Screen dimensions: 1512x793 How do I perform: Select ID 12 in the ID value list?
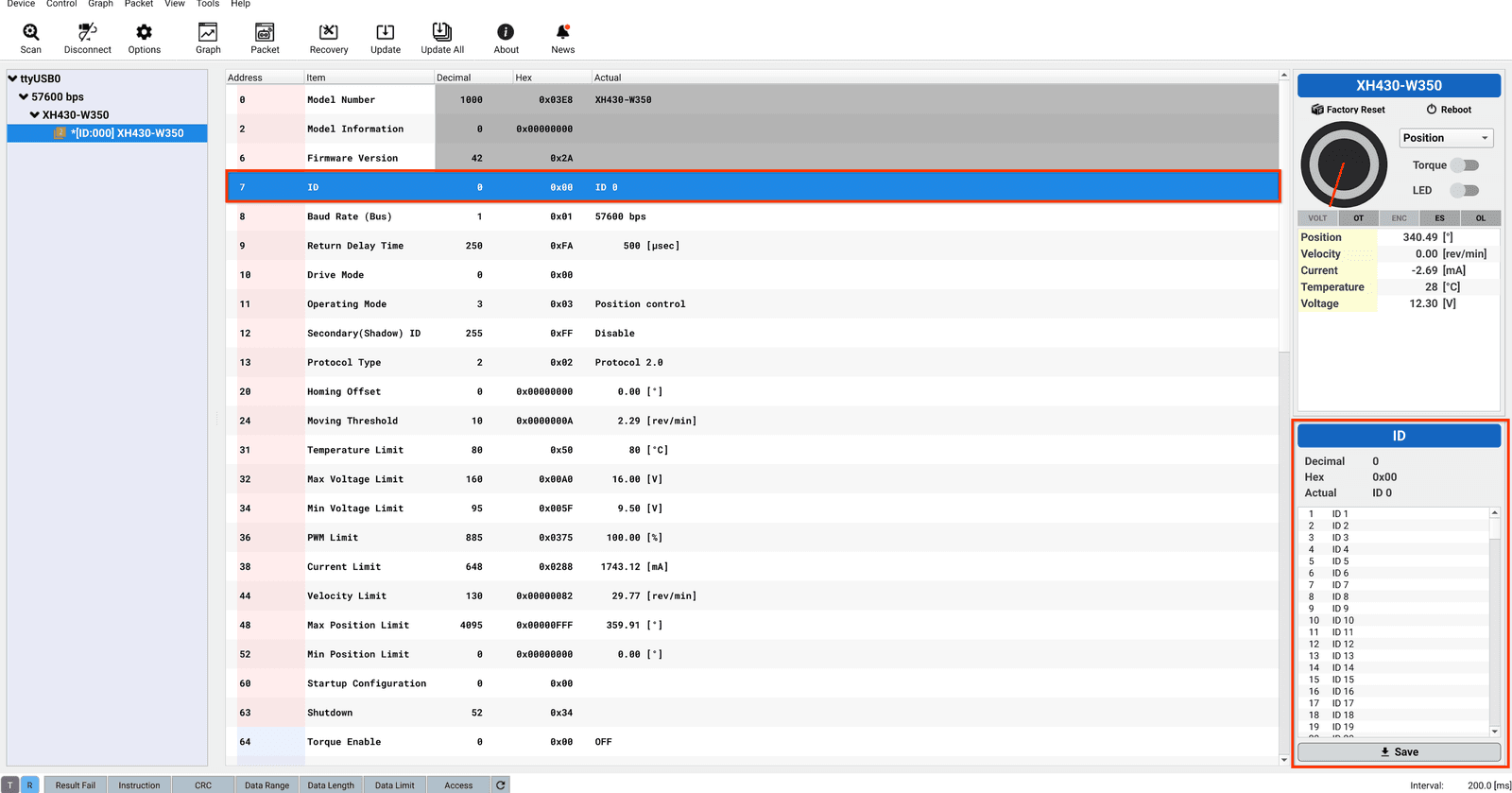point(1393,645)
